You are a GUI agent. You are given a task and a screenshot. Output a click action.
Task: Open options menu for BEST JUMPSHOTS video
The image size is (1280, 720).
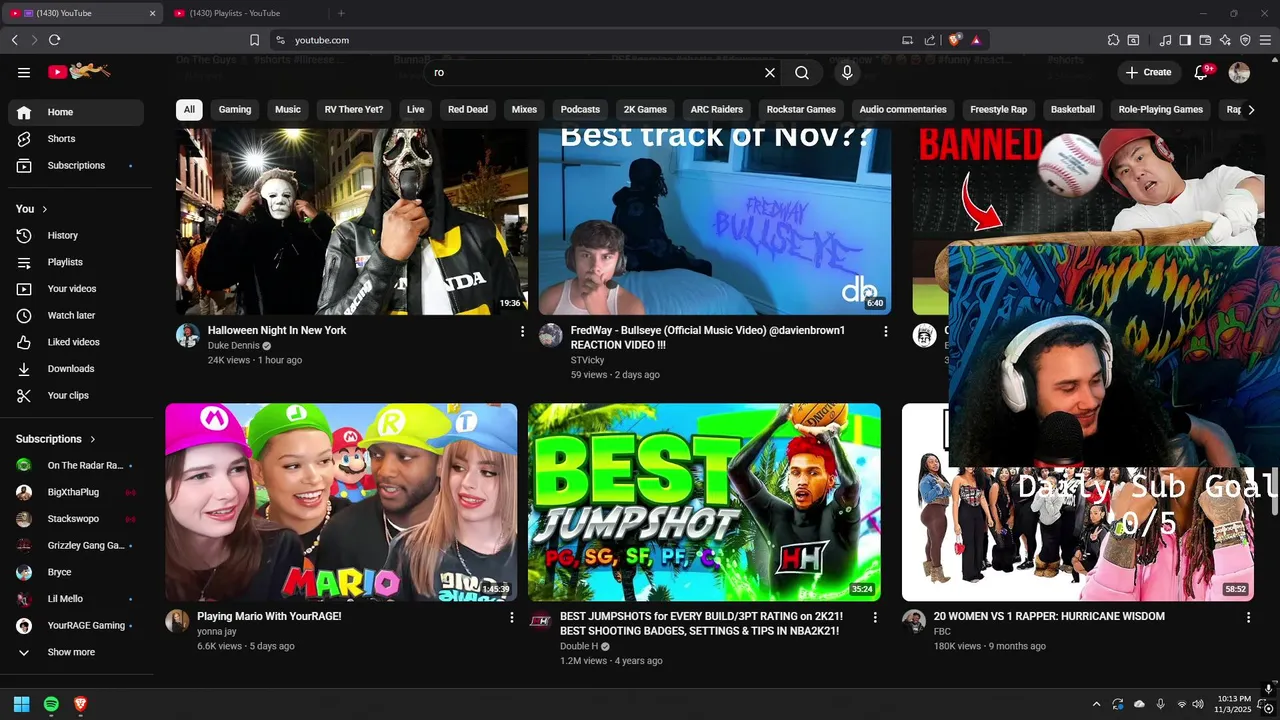click(875, 618)
